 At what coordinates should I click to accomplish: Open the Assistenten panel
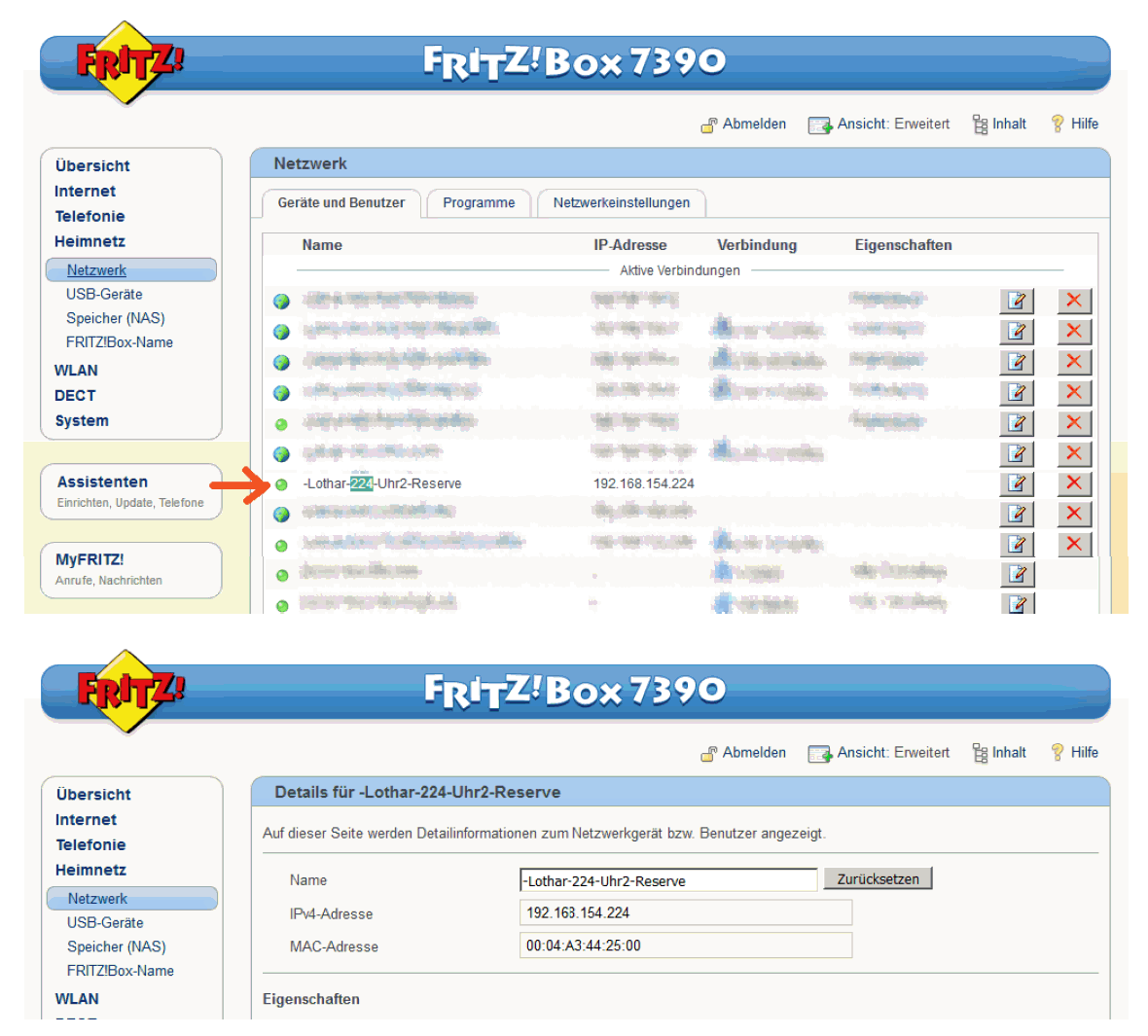tap(131, 491)
